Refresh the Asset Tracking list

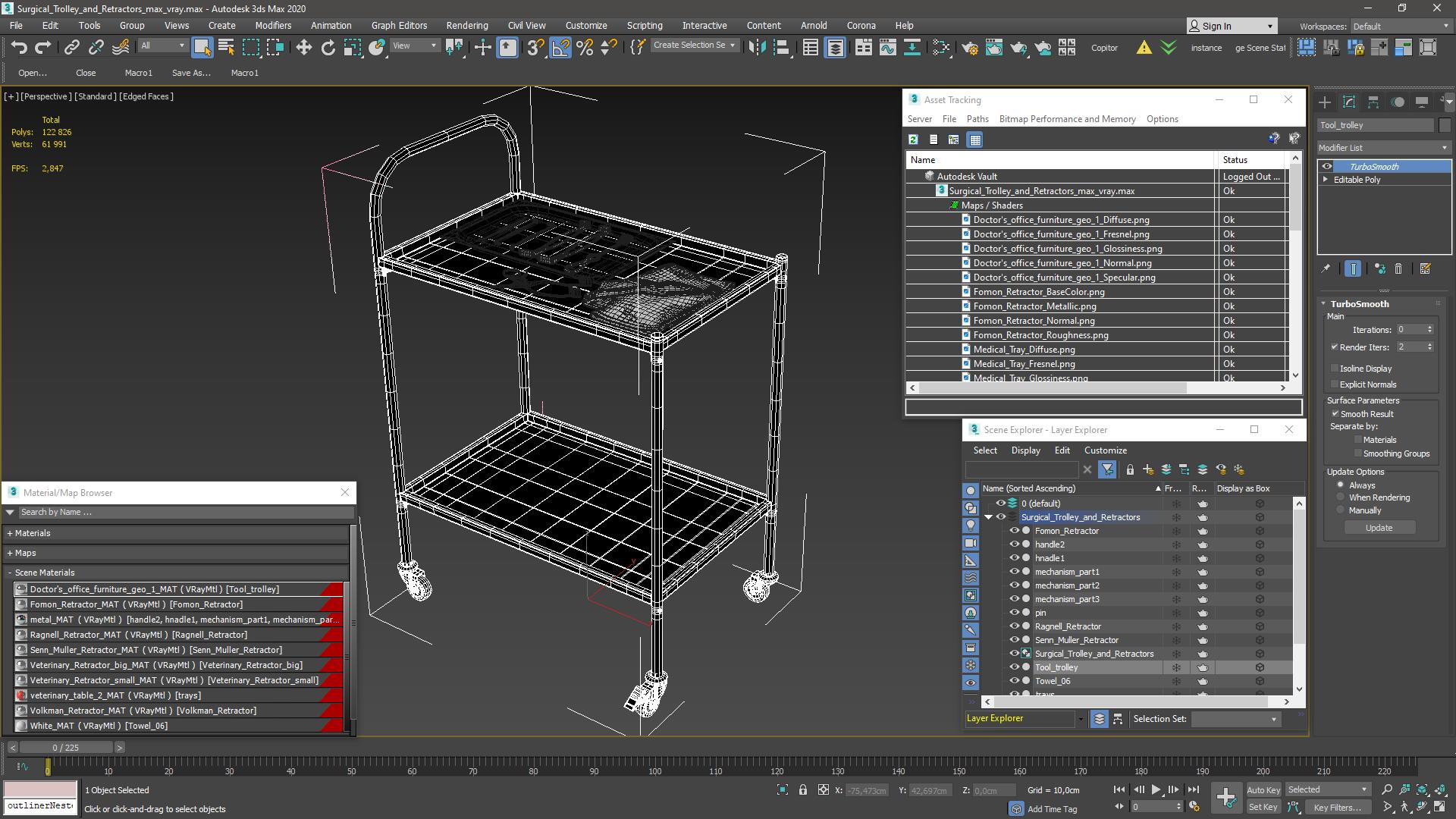coord(913,140)
